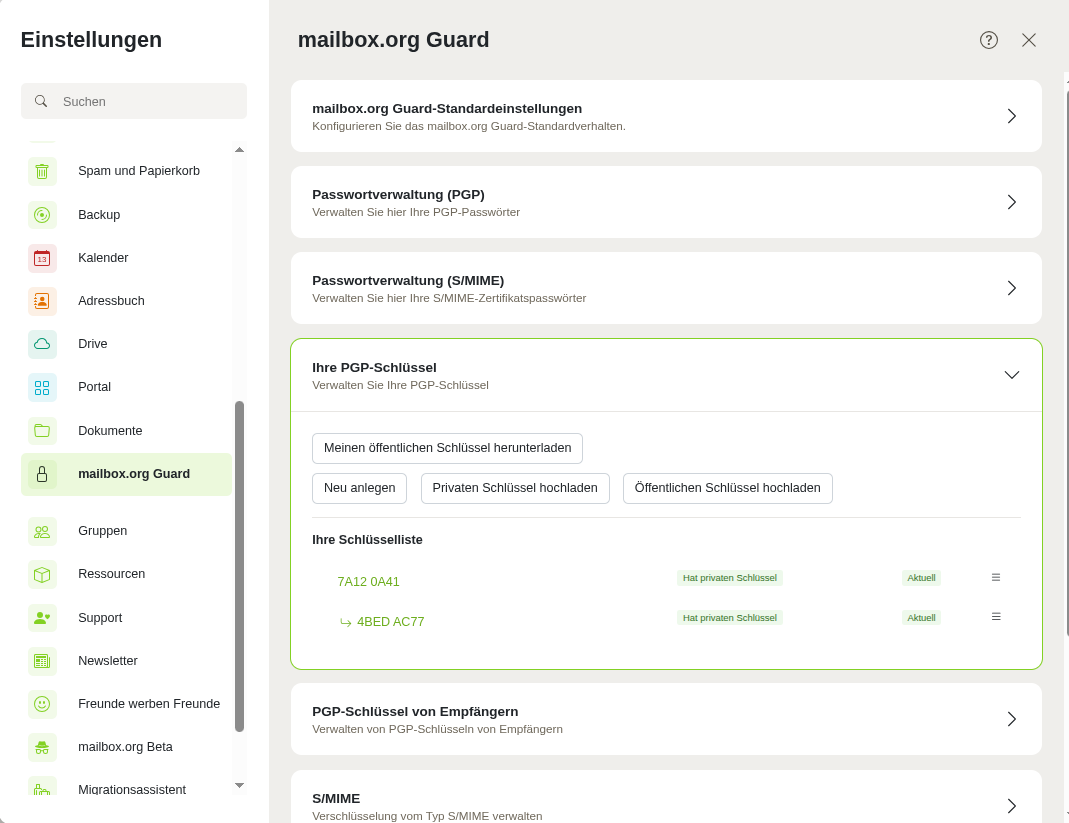
Task: Open mailbox.org Beta settings
Action: pyautogui.click(x=126, y=747)
